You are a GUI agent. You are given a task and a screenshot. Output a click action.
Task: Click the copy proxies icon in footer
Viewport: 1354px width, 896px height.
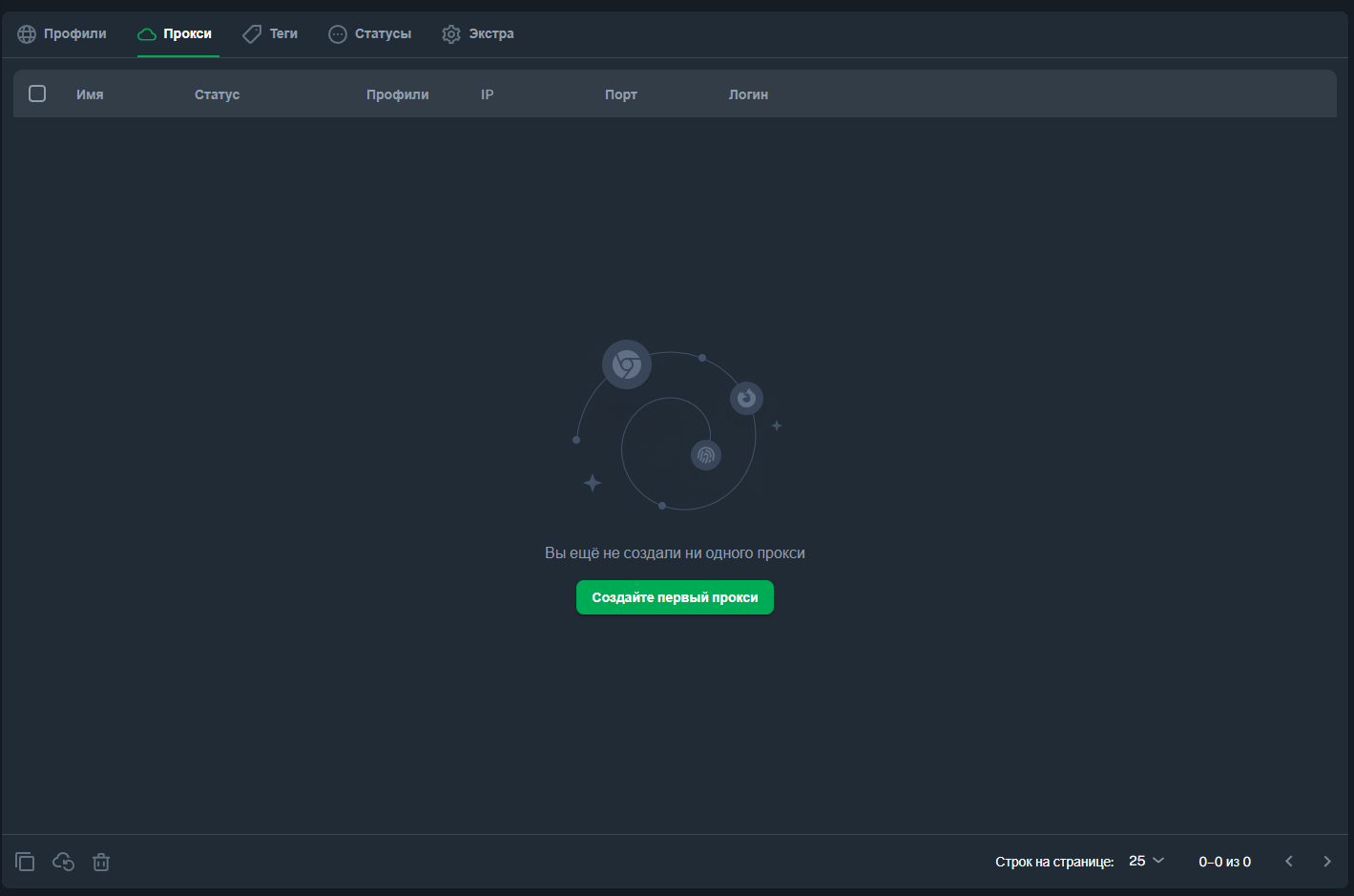pyautogui.click(x=25, y=862)
